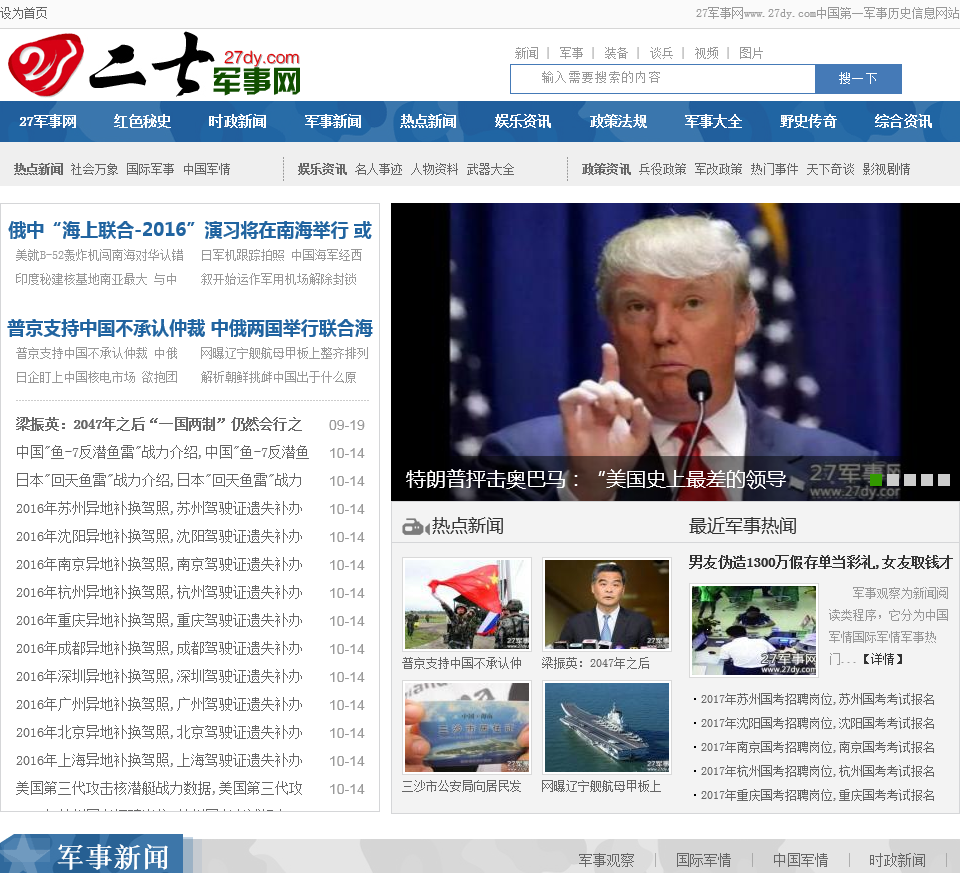Open 日本"回天鱼雷"战力介绍 article
The image size is (960, 873).
(159, 481)
